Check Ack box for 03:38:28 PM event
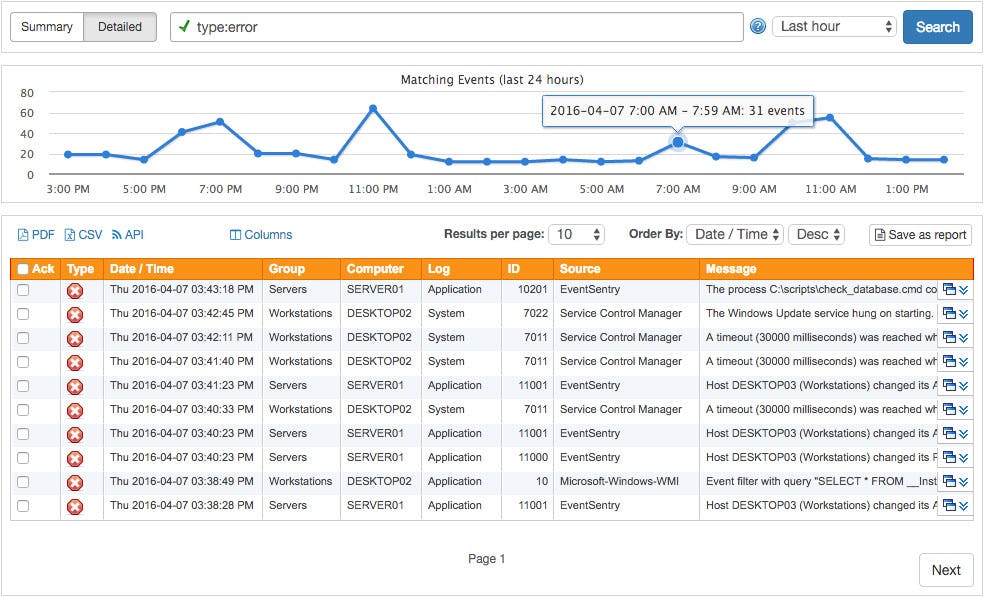The height and width of the screenshot is (597, 985). coord(23,505)
